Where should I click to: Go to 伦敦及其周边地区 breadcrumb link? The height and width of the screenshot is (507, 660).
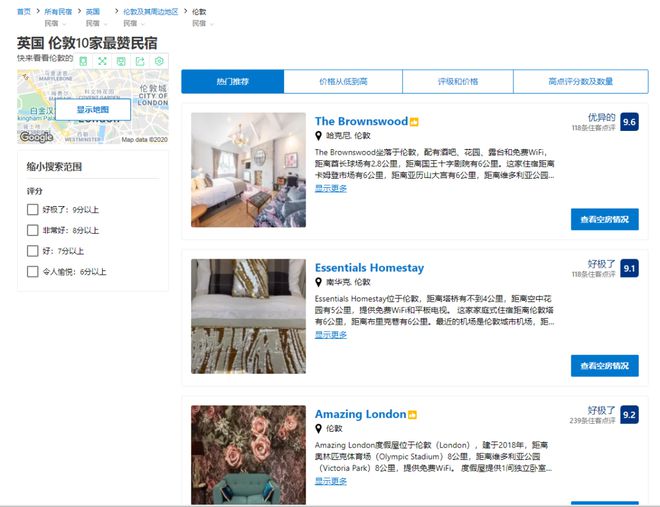tap(151, 12)
